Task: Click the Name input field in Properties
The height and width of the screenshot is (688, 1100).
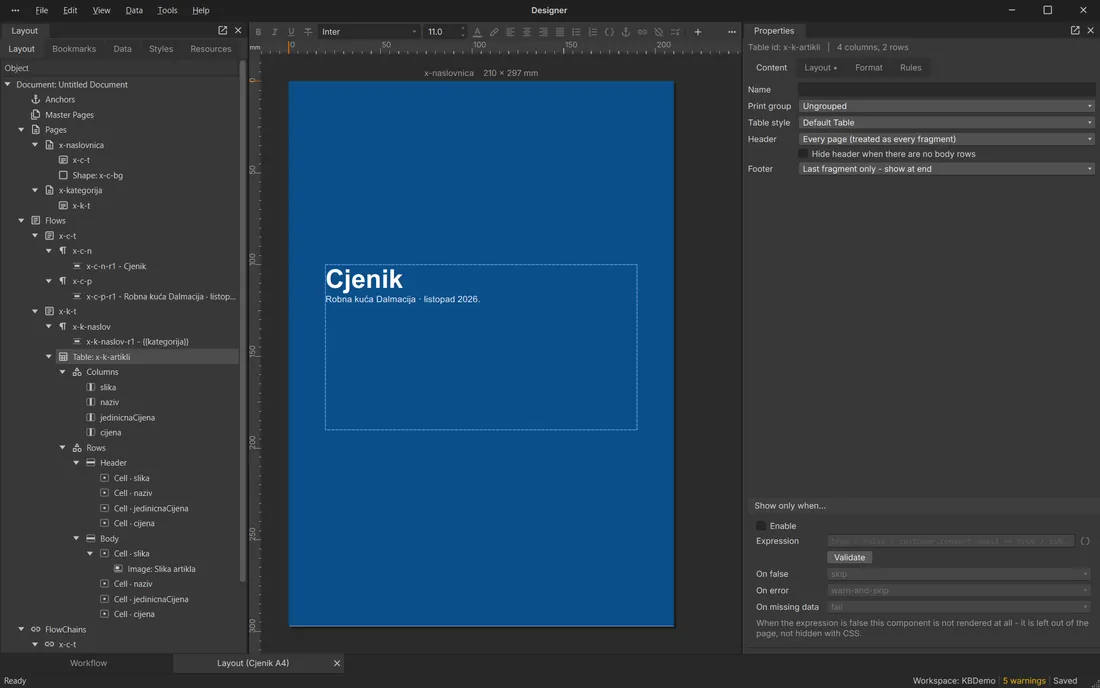Action: pos(946,89)
